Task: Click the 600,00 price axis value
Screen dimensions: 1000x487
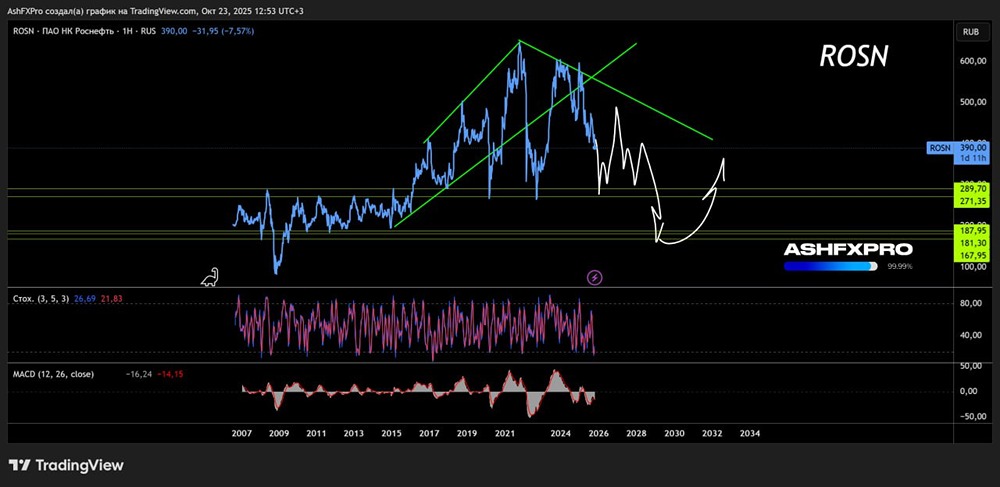Action: [x=973, y=61]
